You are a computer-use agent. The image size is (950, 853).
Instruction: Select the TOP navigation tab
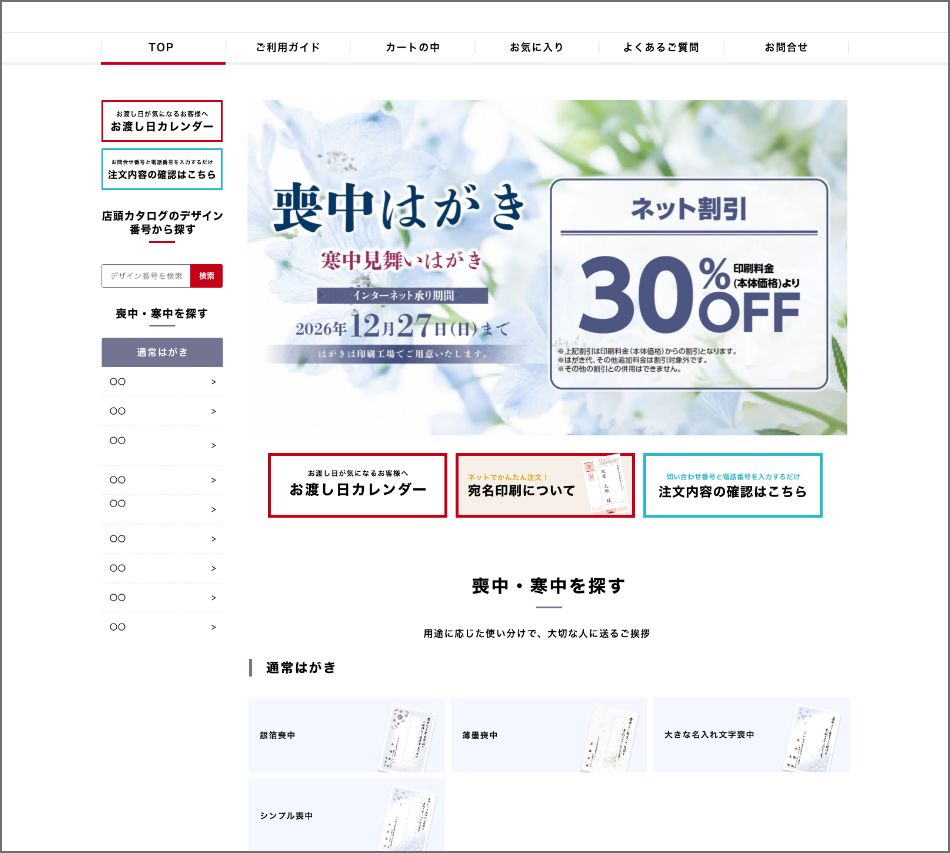pos(163,47)
